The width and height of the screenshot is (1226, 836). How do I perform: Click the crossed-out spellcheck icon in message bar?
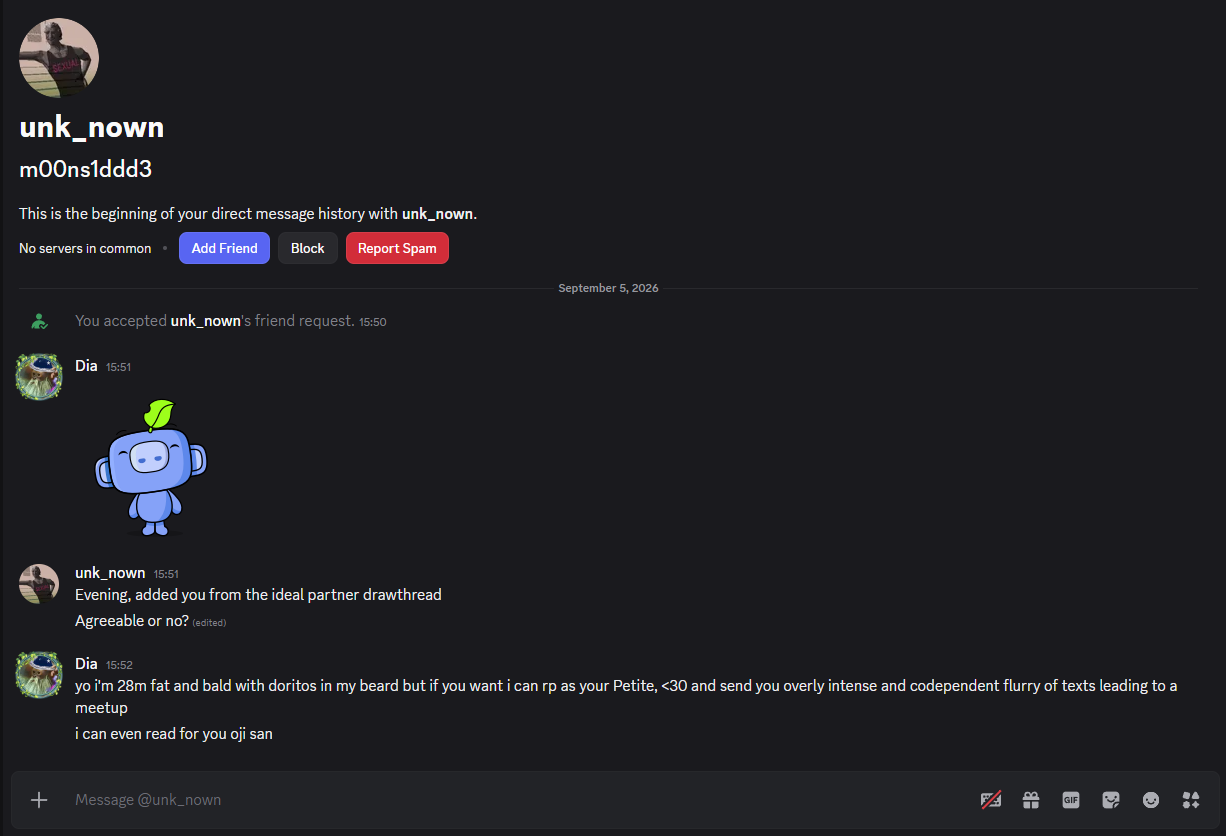(x=991, y=799)
